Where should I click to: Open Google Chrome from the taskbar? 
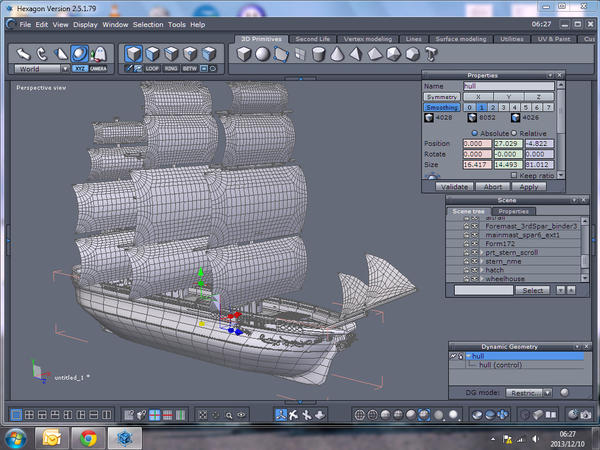pos(88,437)
